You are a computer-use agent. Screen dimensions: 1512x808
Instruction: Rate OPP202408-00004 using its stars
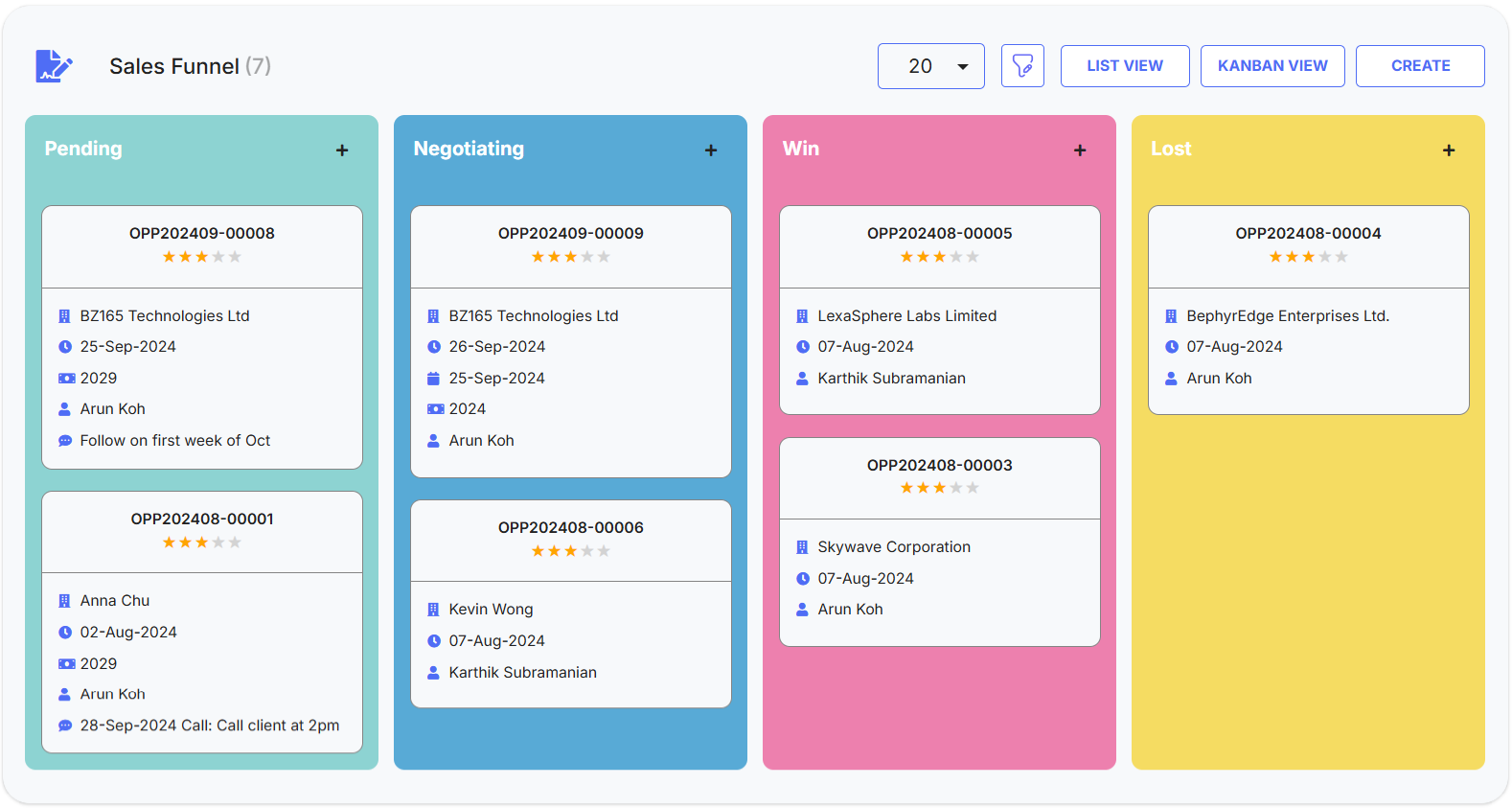coord(1308,257)
